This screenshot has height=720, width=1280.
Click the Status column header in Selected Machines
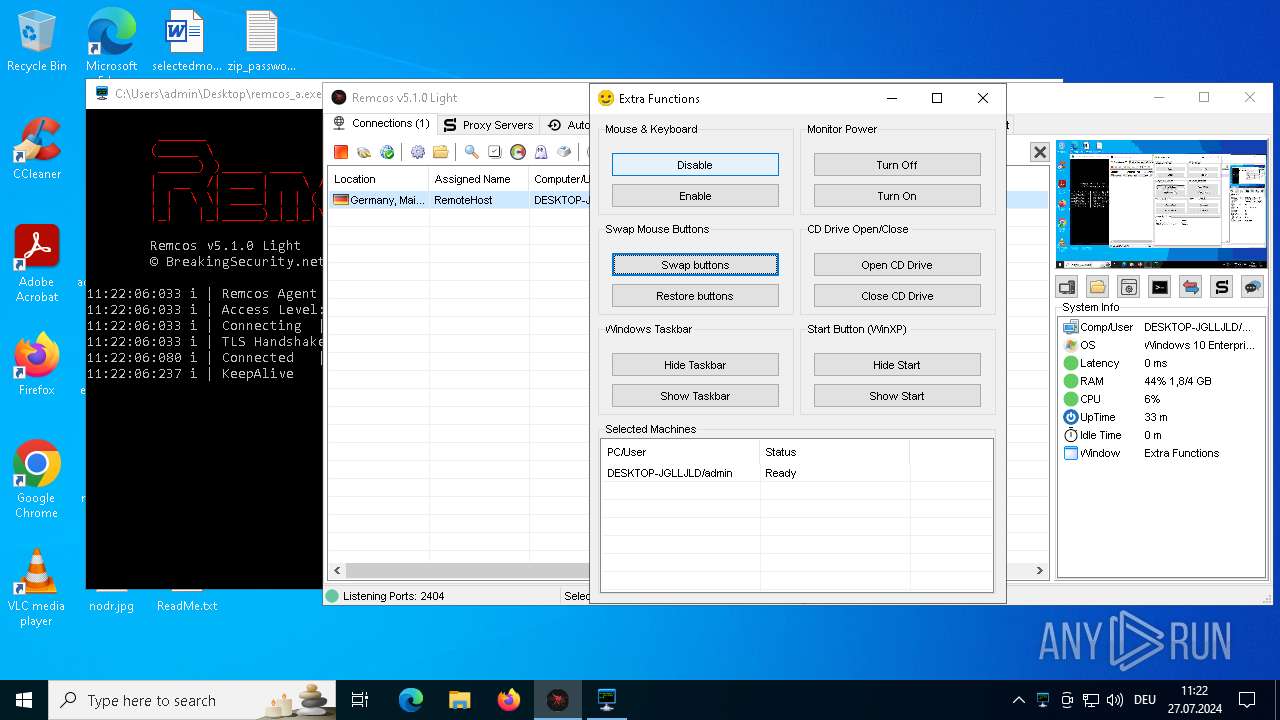(834, 452)
